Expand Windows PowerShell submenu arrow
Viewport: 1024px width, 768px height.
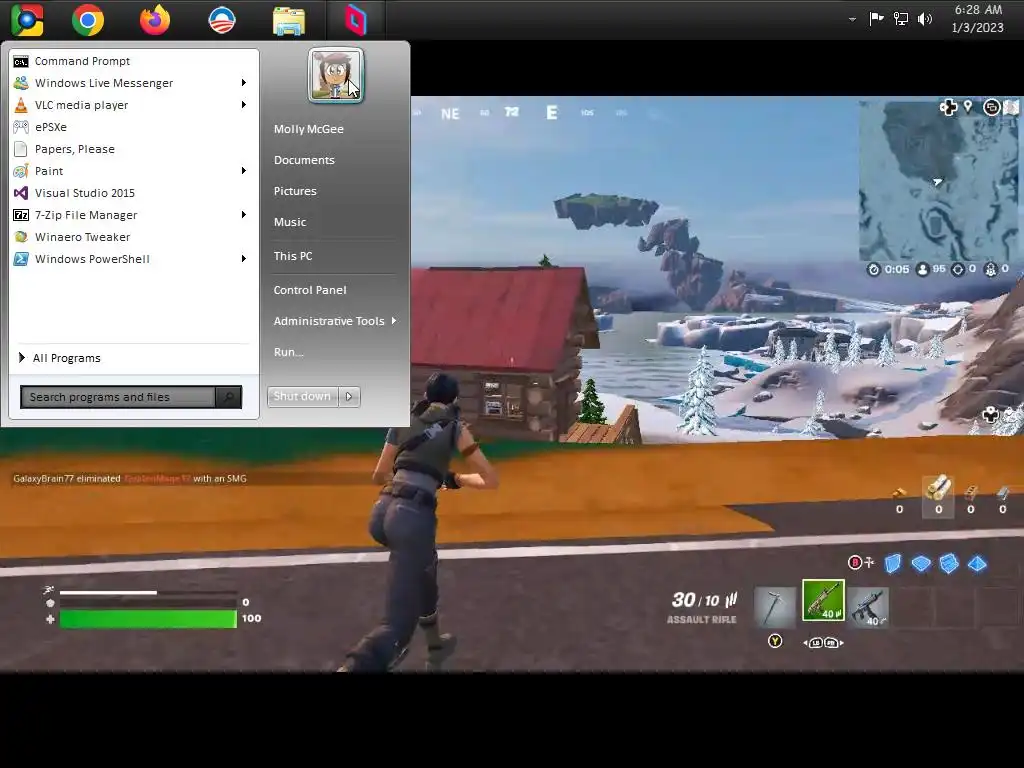[244, 259]
